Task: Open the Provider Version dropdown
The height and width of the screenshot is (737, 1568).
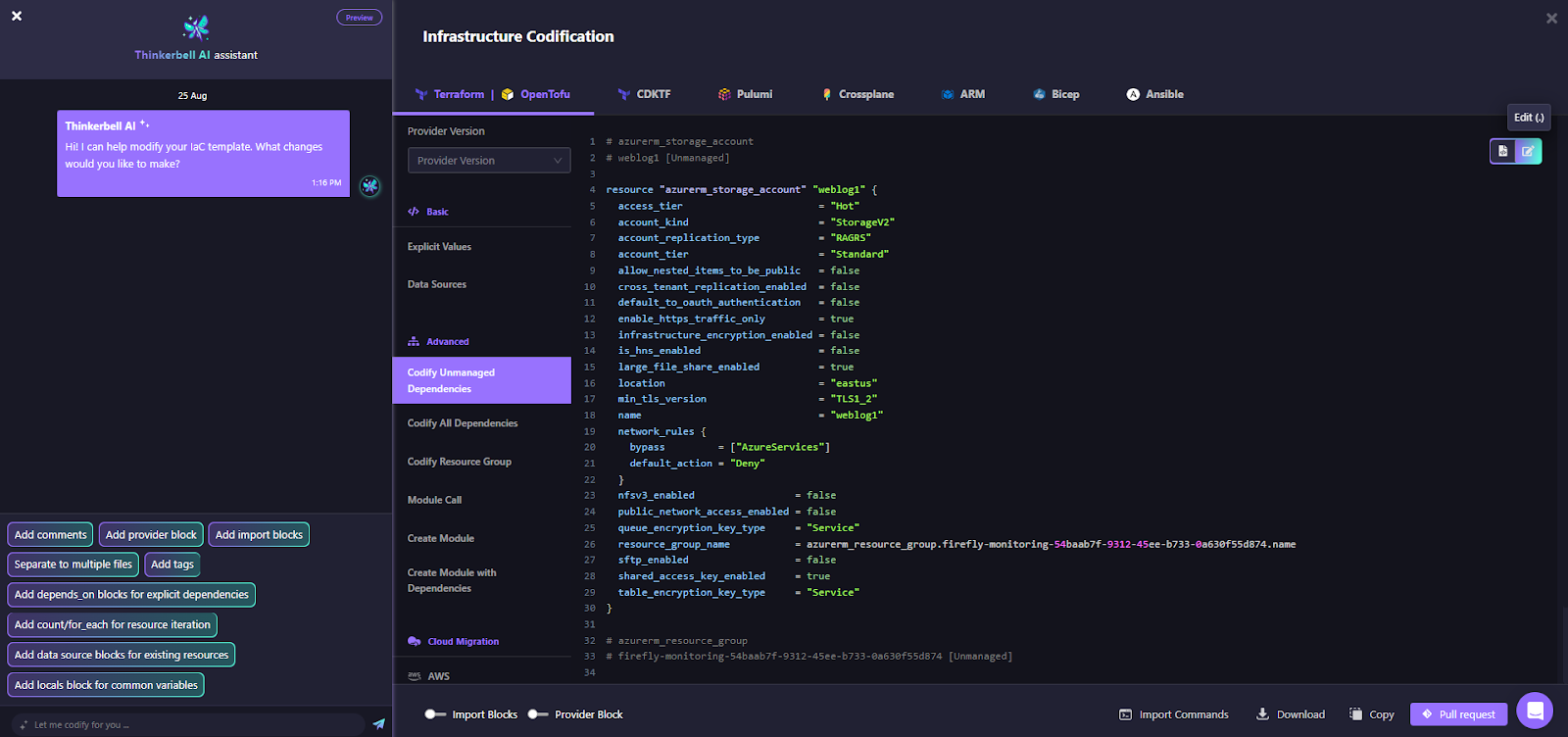Action: tap(489, 161)
